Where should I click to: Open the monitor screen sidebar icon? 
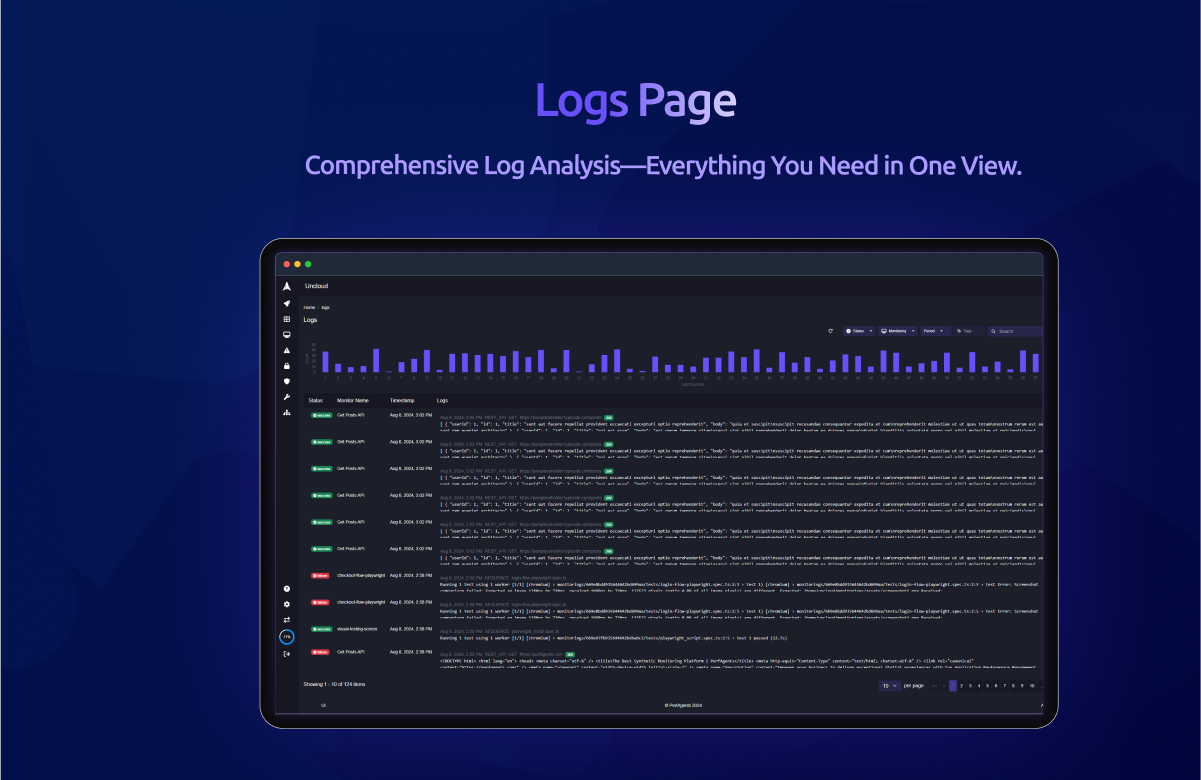(287, 334)
